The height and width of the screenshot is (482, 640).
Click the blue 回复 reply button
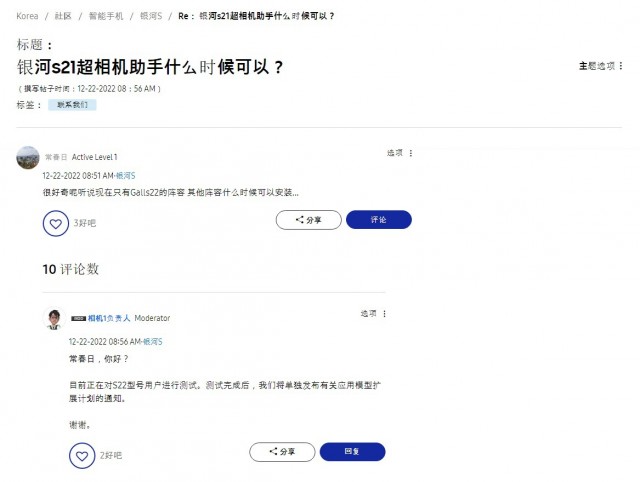352,452
